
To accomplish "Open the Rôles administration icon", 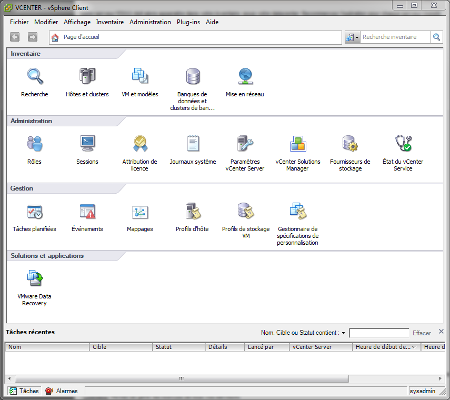I will click(x=35, y=144).
